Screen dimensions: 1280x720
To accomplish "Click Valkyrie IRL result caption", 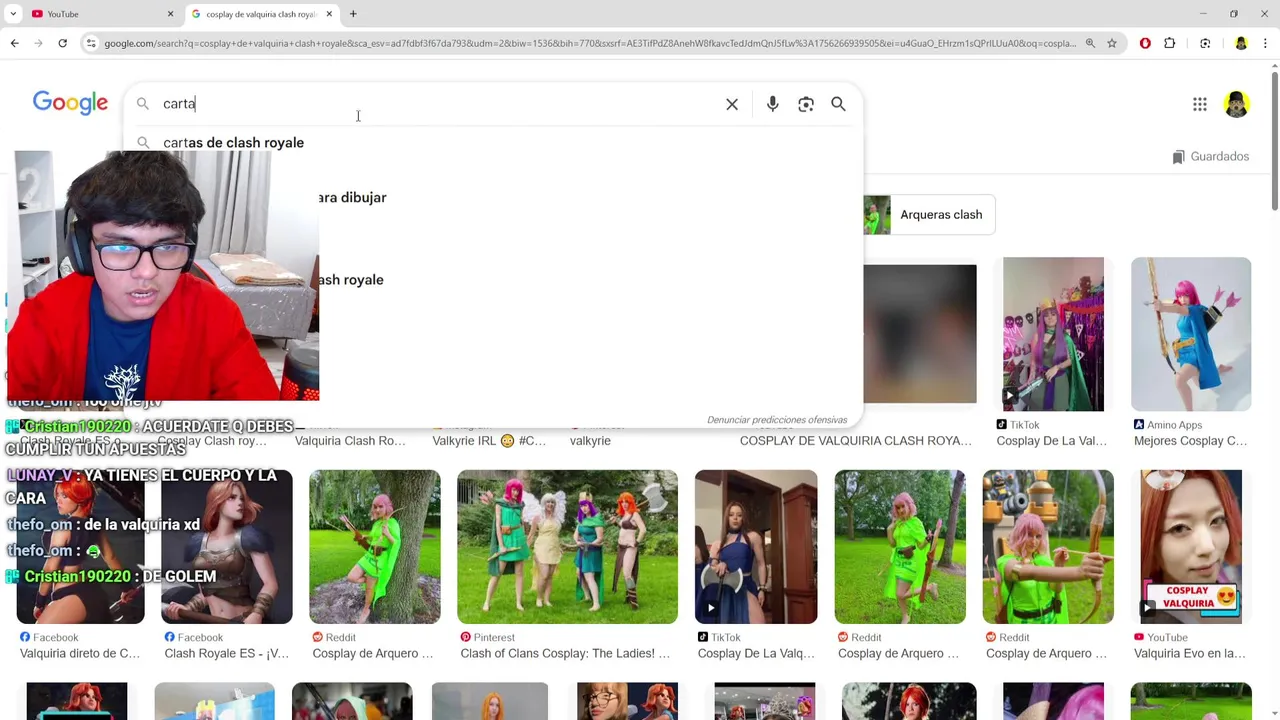I will click(489, 441).
